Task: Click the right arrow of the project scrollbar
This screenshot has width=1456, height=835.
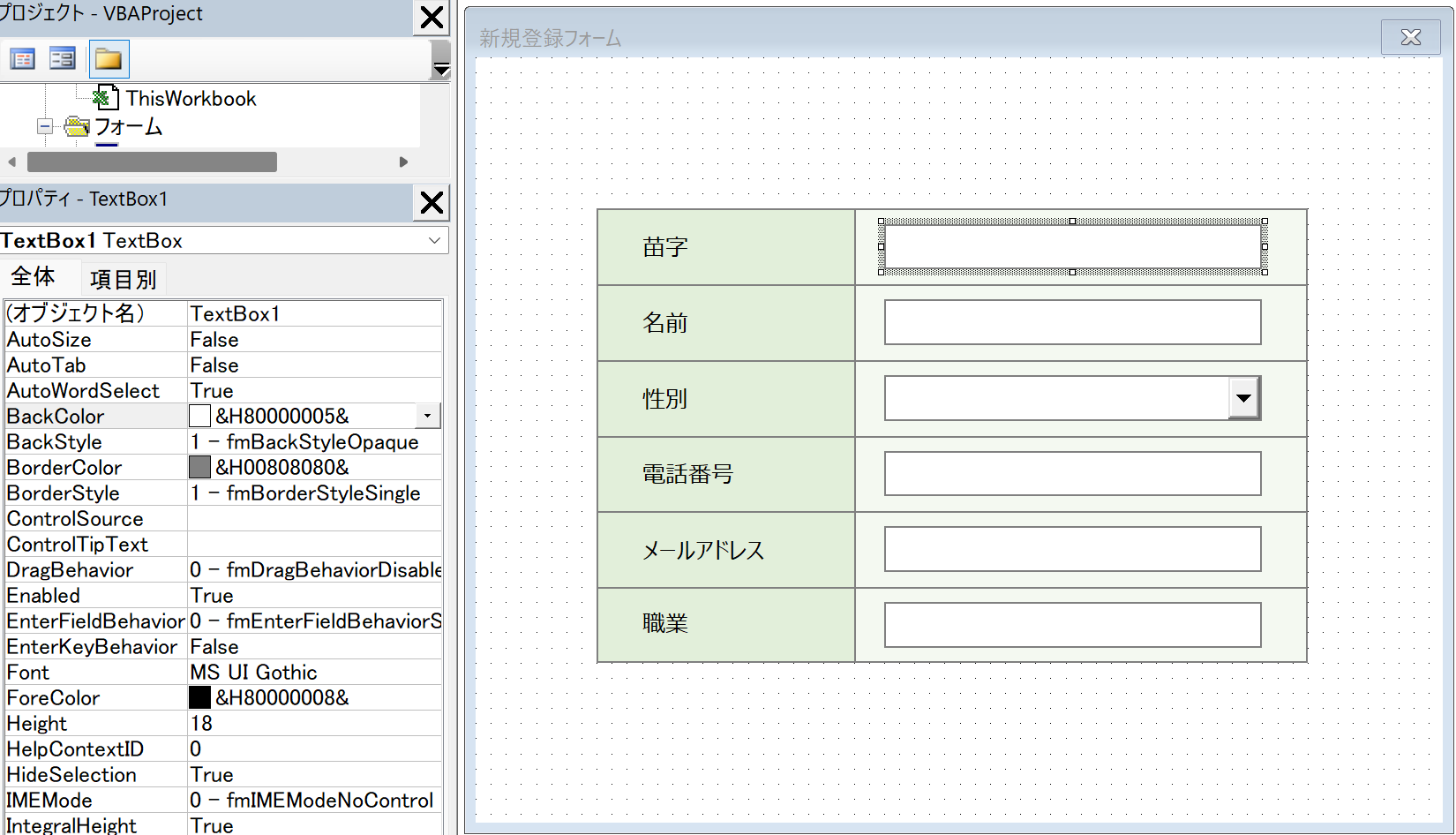Action: tap(404, 162)
